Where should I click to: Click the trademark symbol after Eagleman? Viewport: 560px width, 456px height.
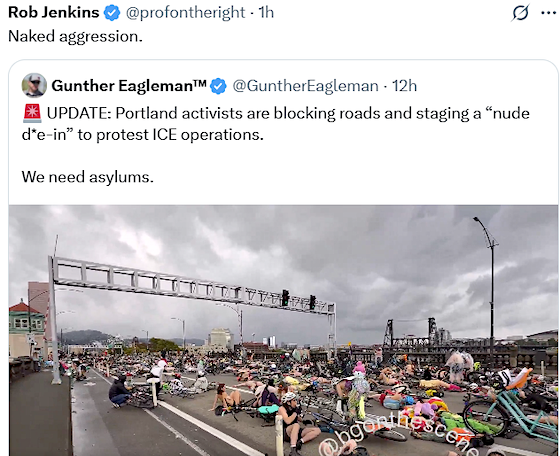(200, 83)
